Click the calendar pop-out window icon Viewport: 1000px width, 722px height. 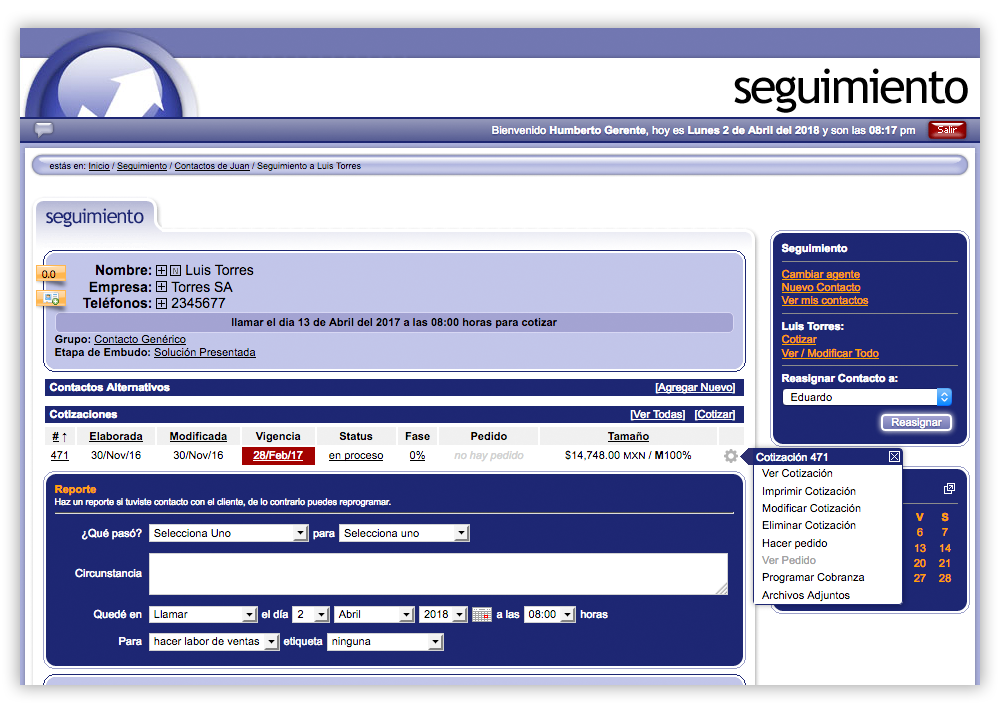(x=949, y=489)
